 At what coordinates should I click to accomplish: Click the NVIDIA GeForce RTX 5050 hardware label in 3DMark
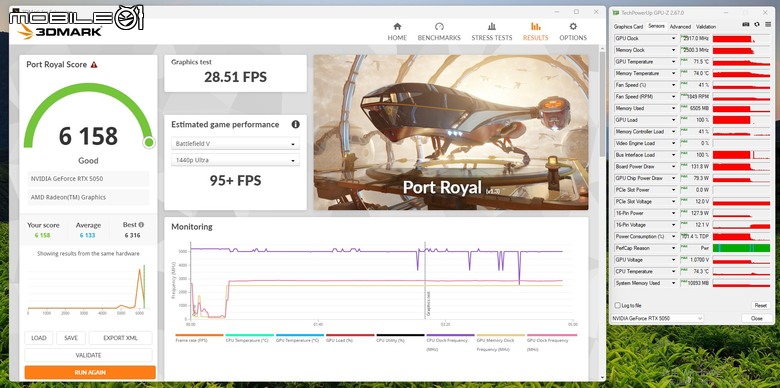[x=89, y=179]
